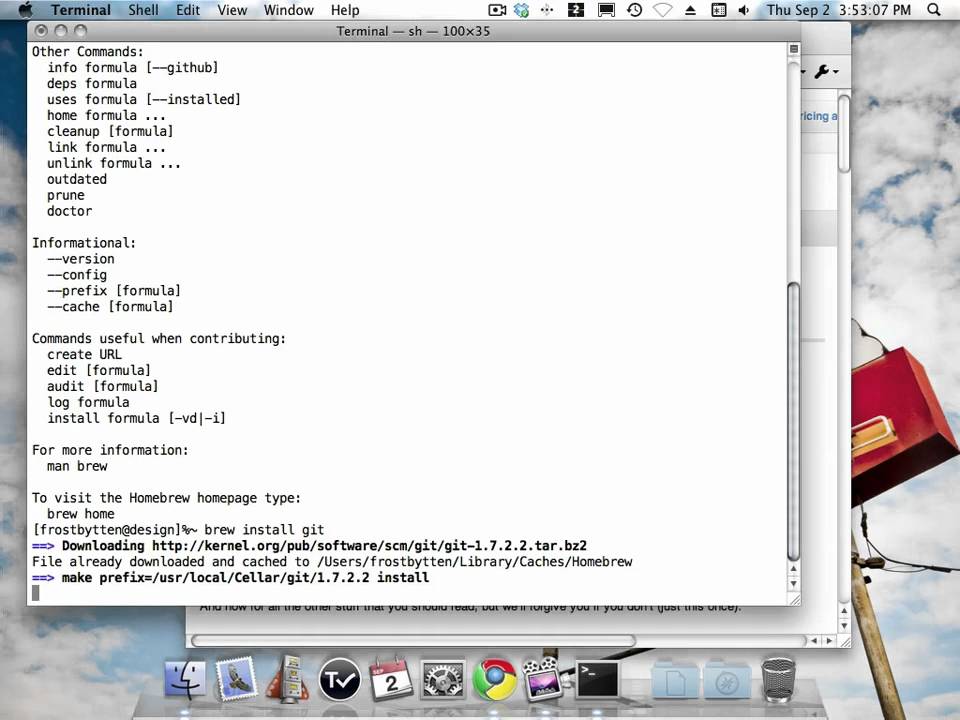Screen dimensions: 960x720
Task: Click the browser window vertical scrollbar thumb
Action: [844, 133]
